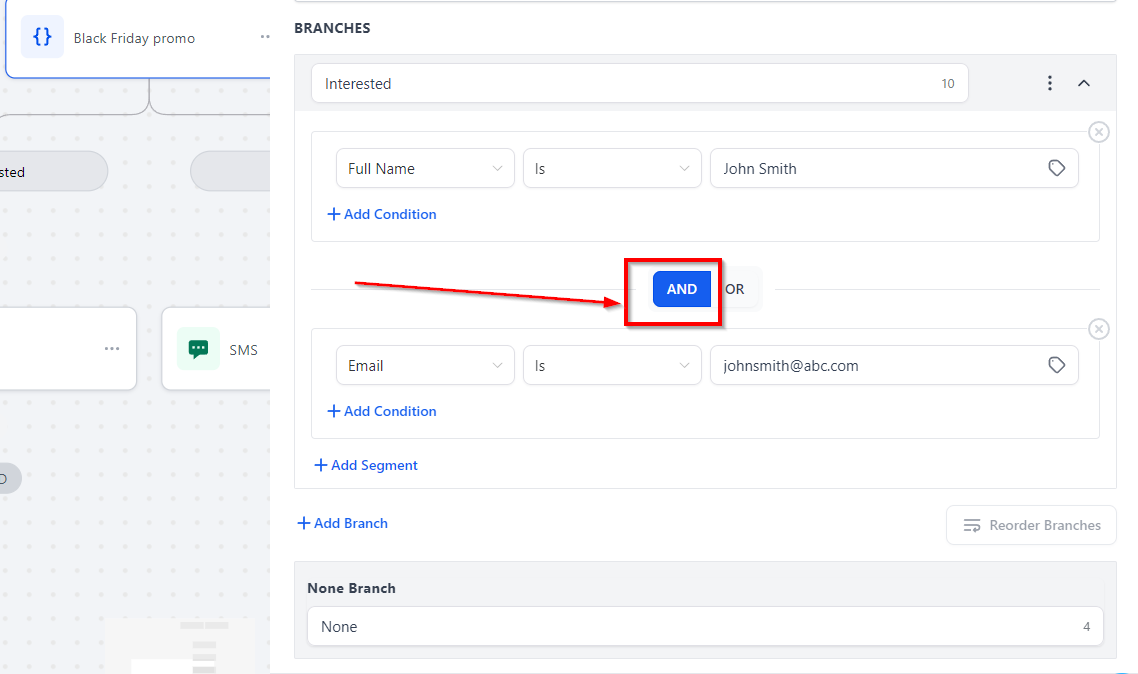This screenshot has height=674, width=1138.
Task: Click the curly braces icon on Black Friday promo node
Action: point(42,37)
